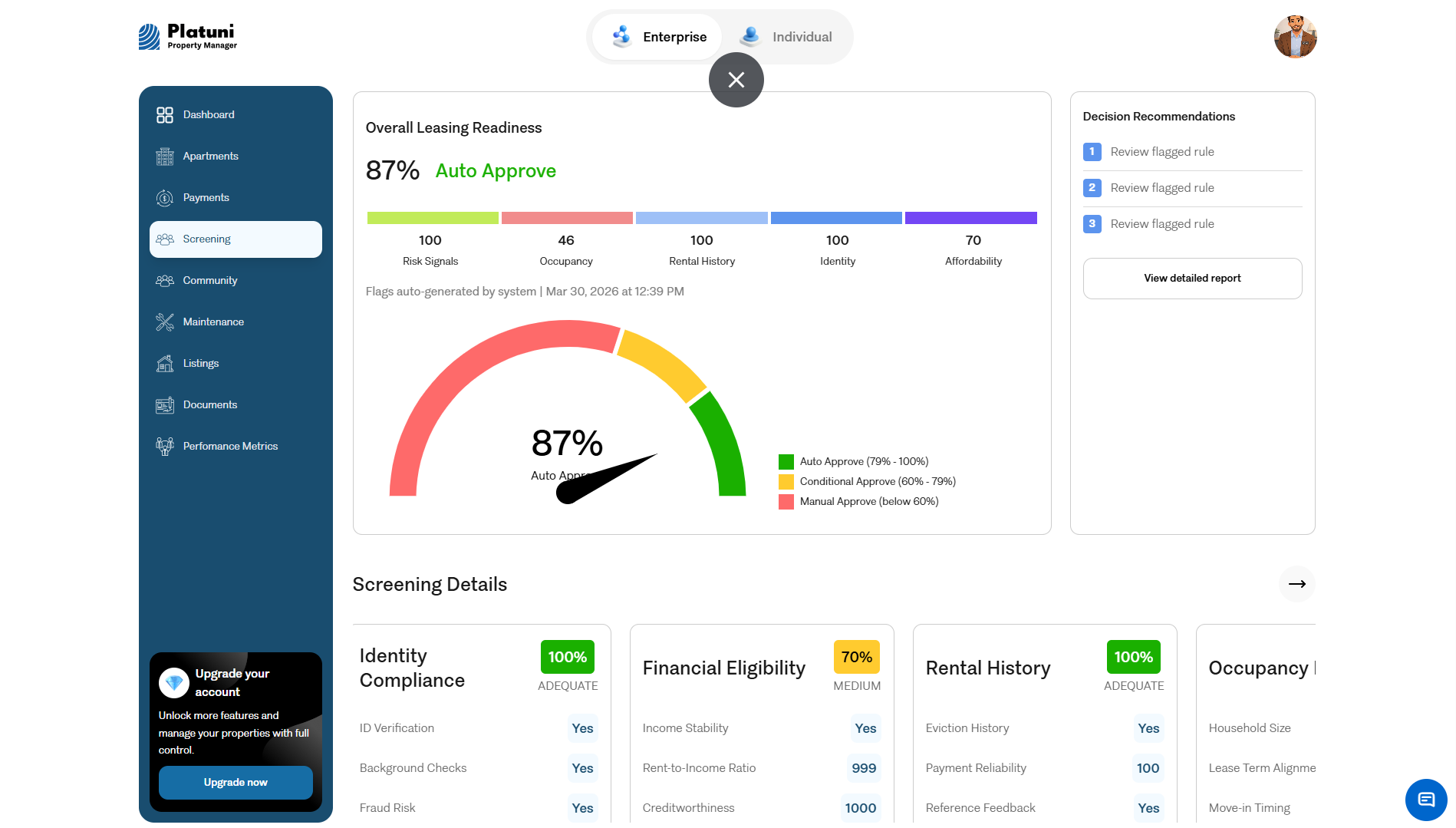Open the user profile avatar

[x=1296, y=37]
